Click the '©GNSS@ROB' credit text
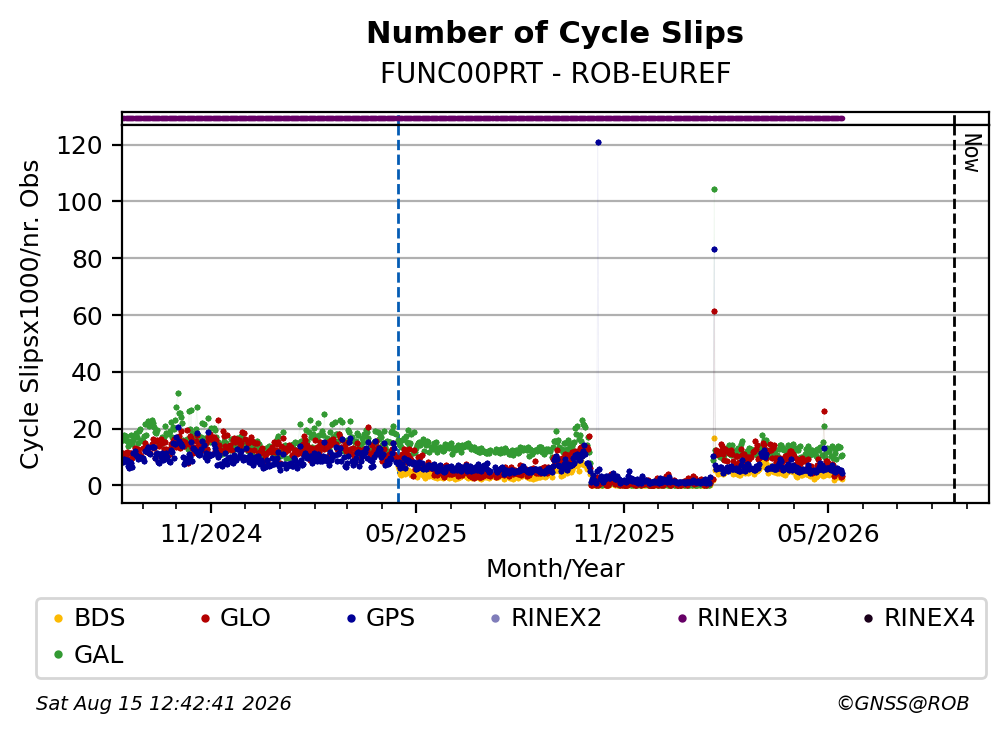Screen dimensions: 1008x734 pos(903,704)
